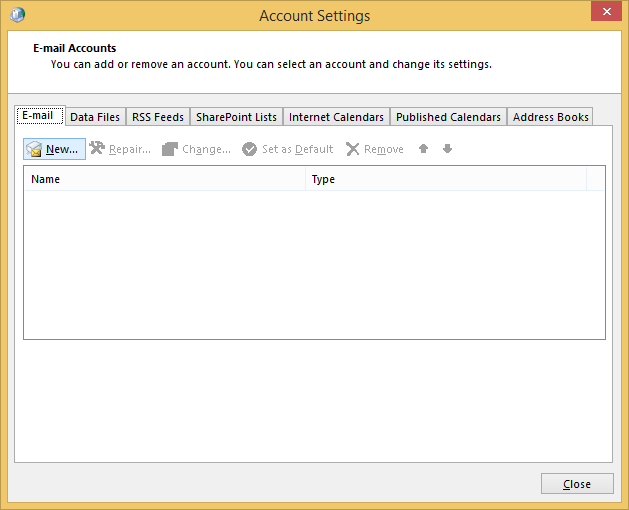Select the RSS Feeds tab
Viewport: 629px width, 510px height.
point(158,117)
